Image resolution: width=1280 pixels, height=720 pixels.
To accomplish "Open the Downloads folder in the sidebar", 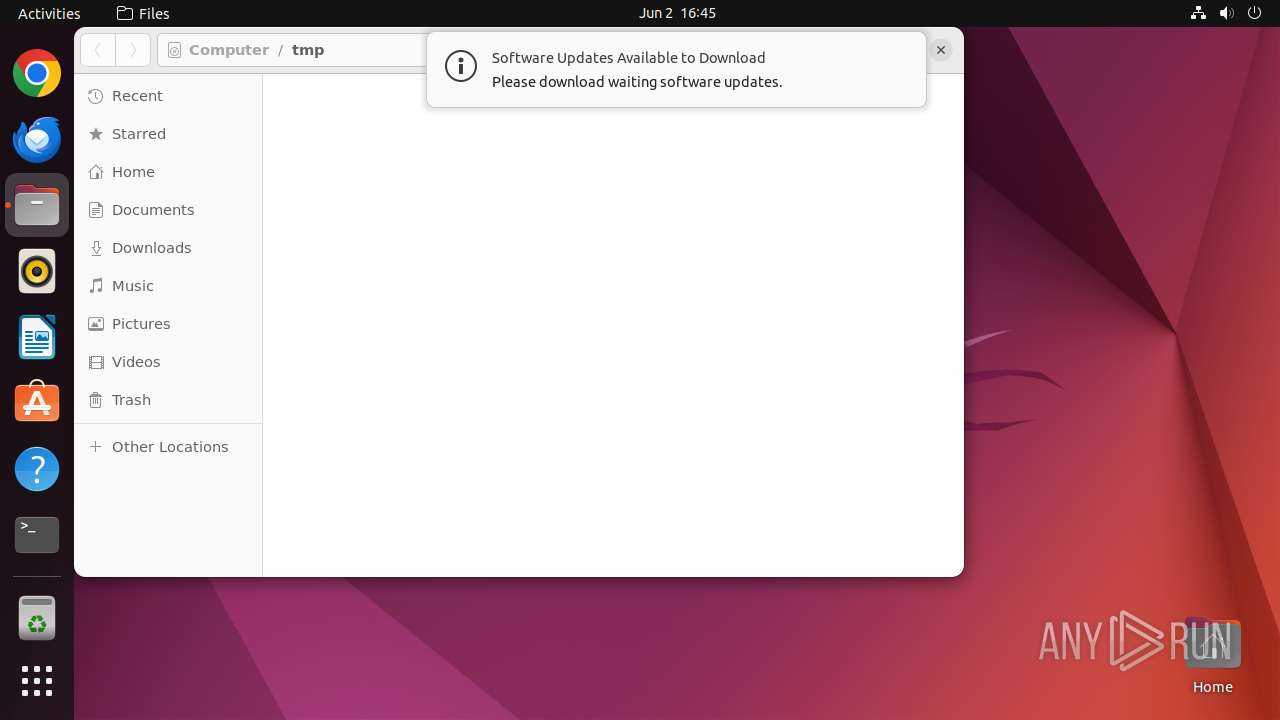I will 168,248.
